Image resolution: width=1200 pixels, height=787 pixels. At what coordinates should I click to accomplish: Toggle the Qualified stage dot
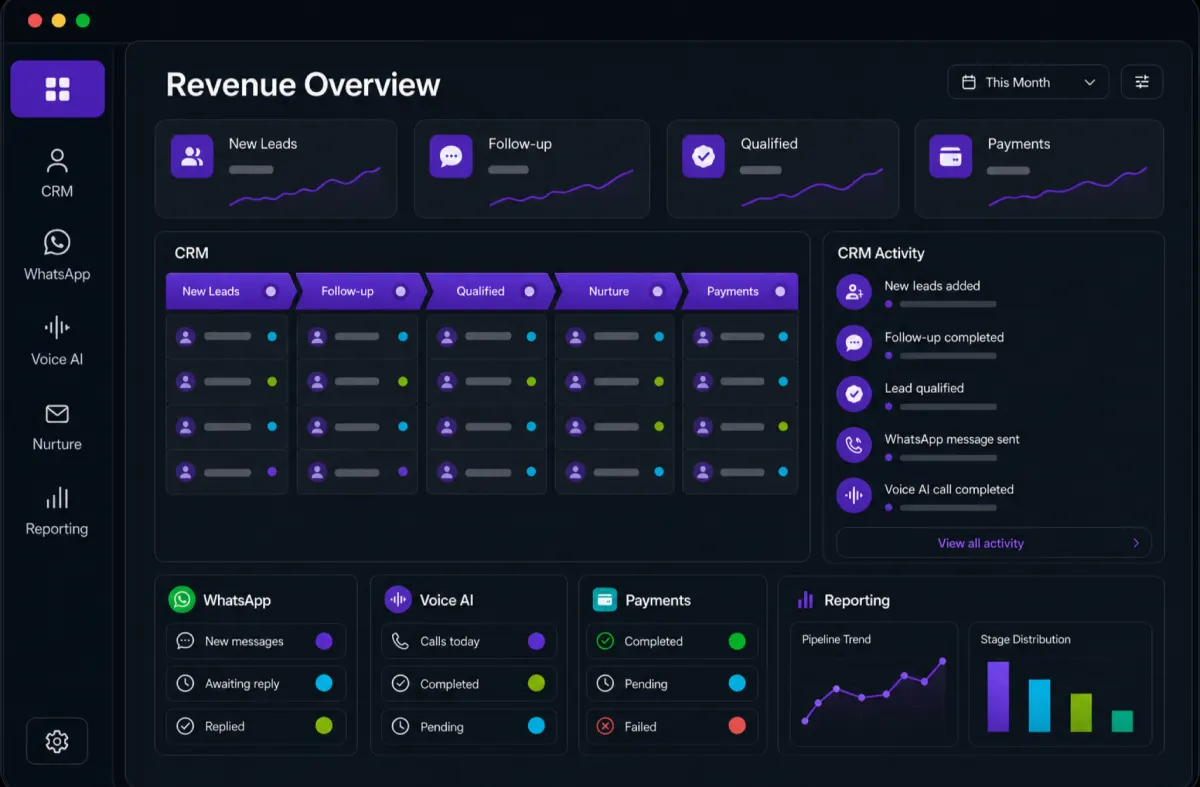(529, 291)
